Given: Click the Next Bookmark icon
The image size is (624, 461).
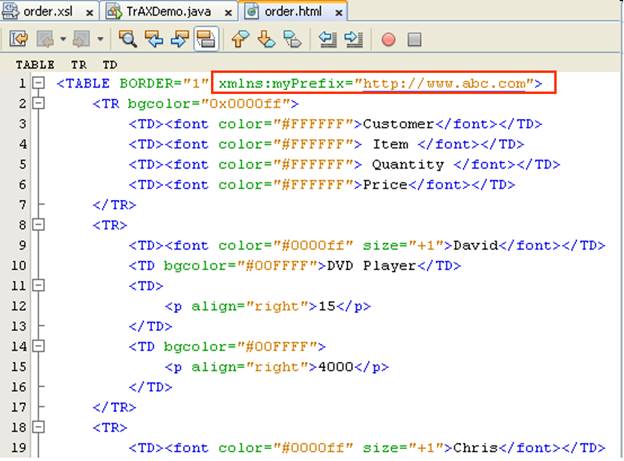Looking at the screenshot, I should (x=266, y=39).
